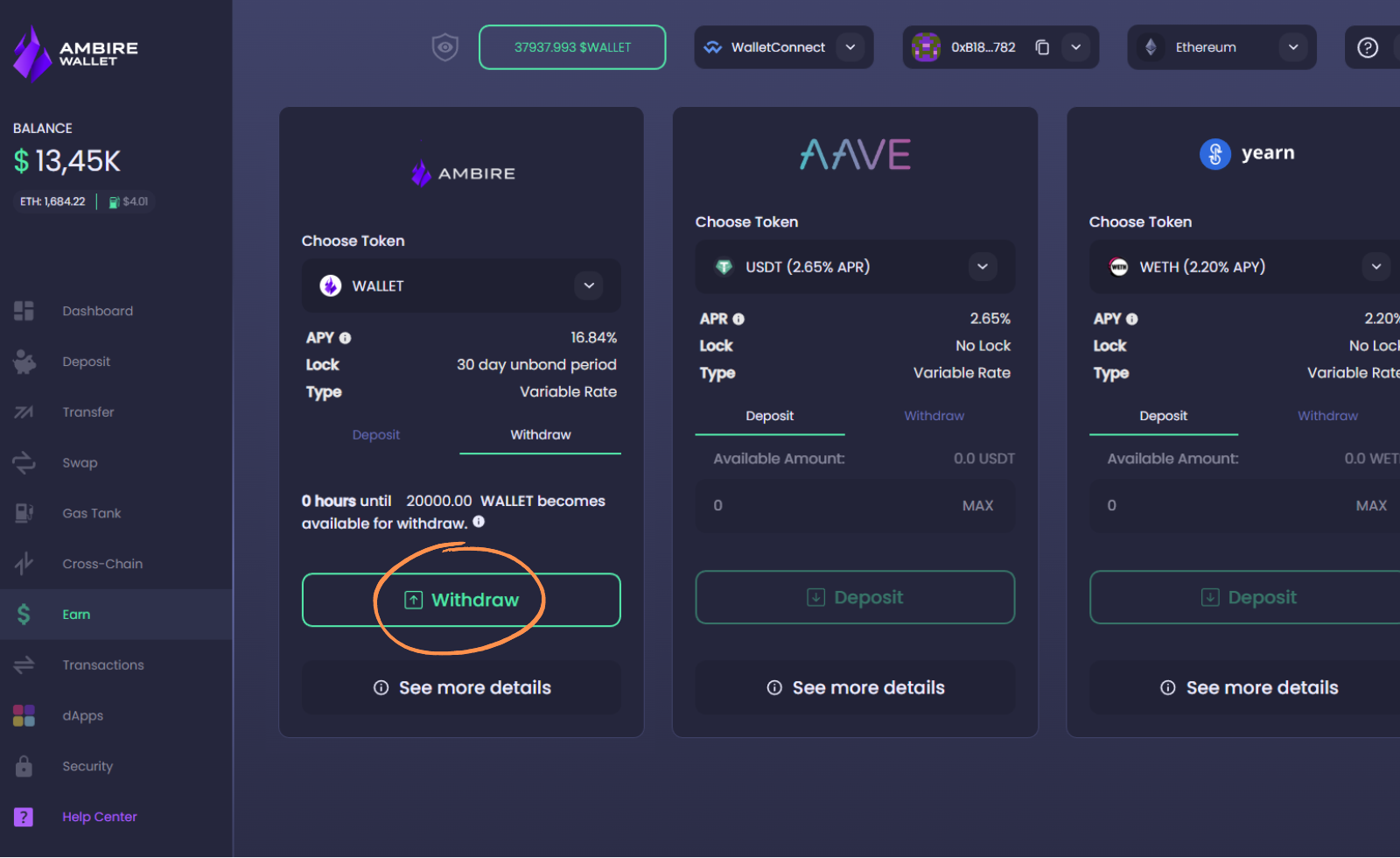
Task: Click the 37937.993 $WALLET rewards button
Action: (572, 47)
